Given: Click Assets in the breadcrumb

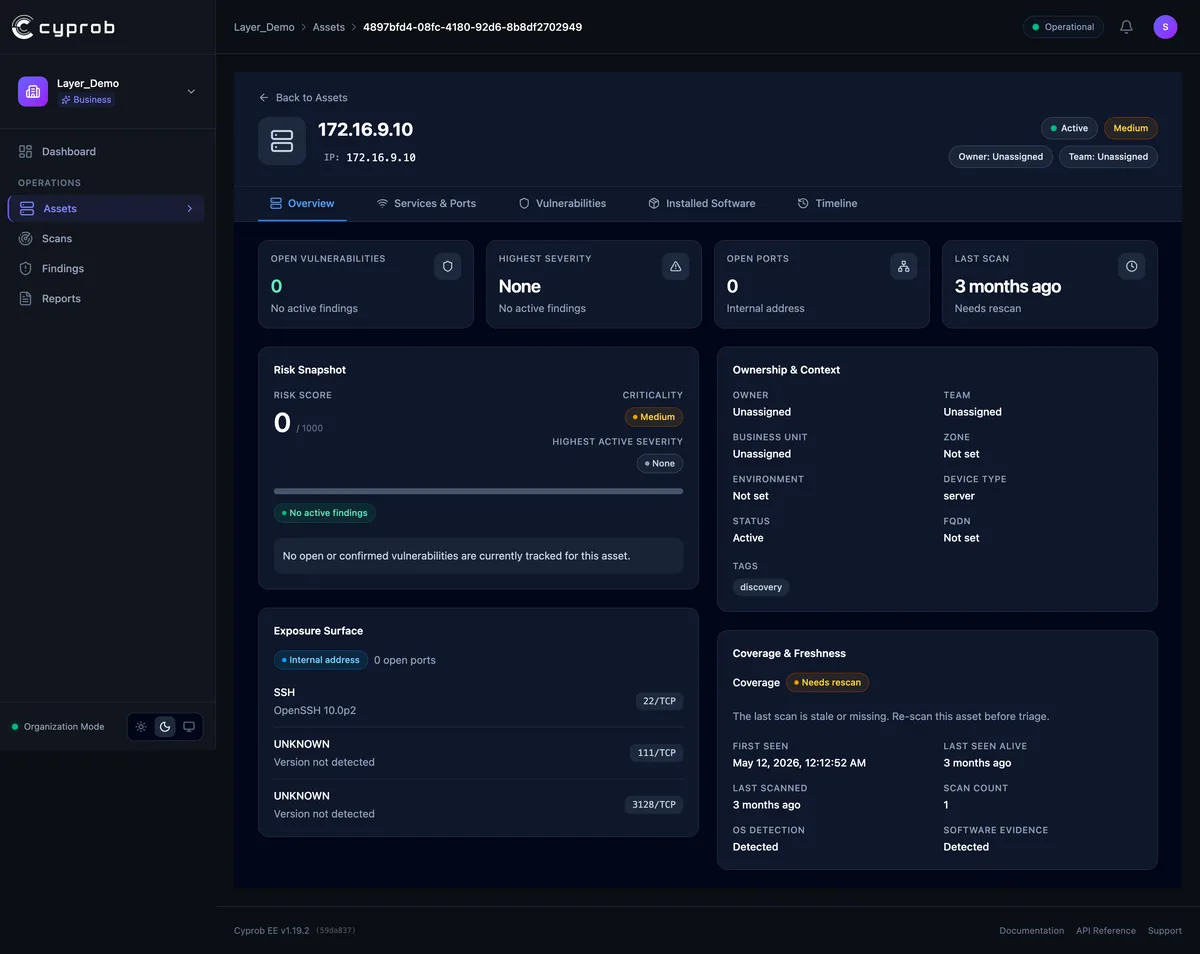Looking at the screenshot, I should tap(329, 27).
